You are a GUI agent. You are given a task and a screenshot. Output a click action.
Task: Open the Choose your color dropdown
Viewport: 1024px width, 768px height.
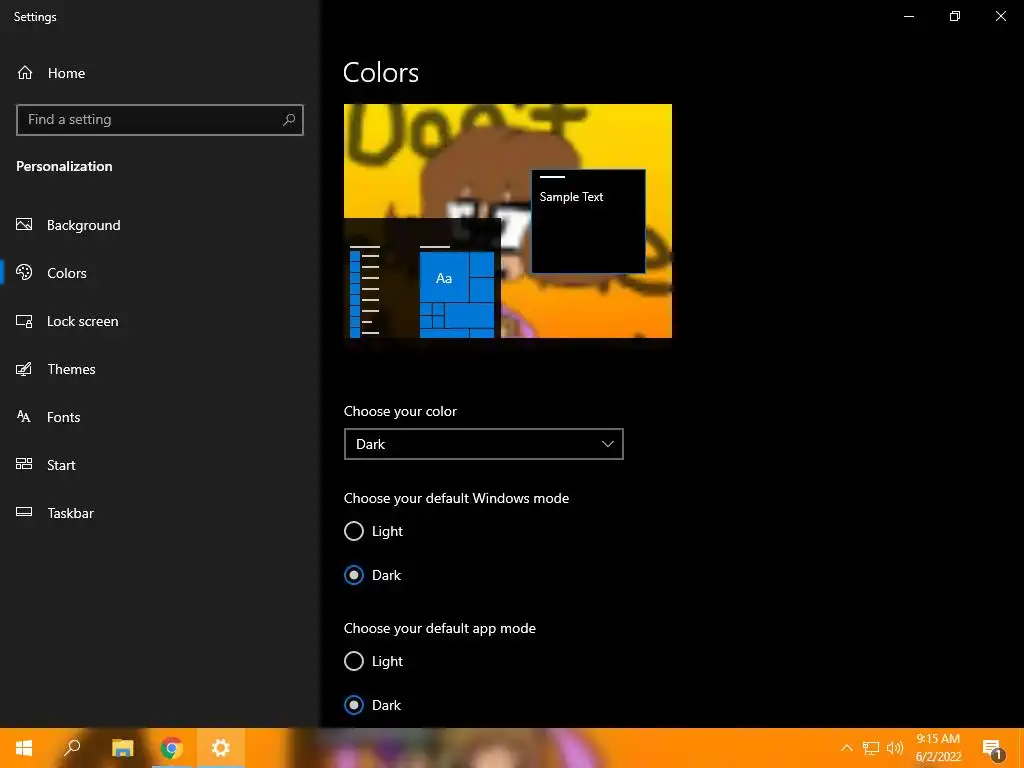tap(484, 444)
